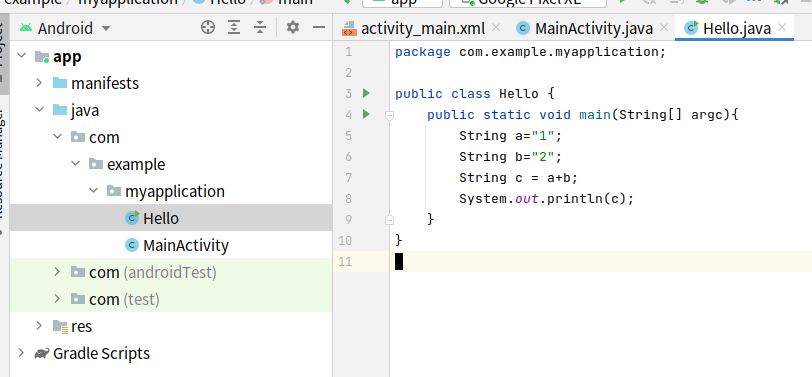Close the Hello.java tab
Screen dimensions: 812x377
782,27
